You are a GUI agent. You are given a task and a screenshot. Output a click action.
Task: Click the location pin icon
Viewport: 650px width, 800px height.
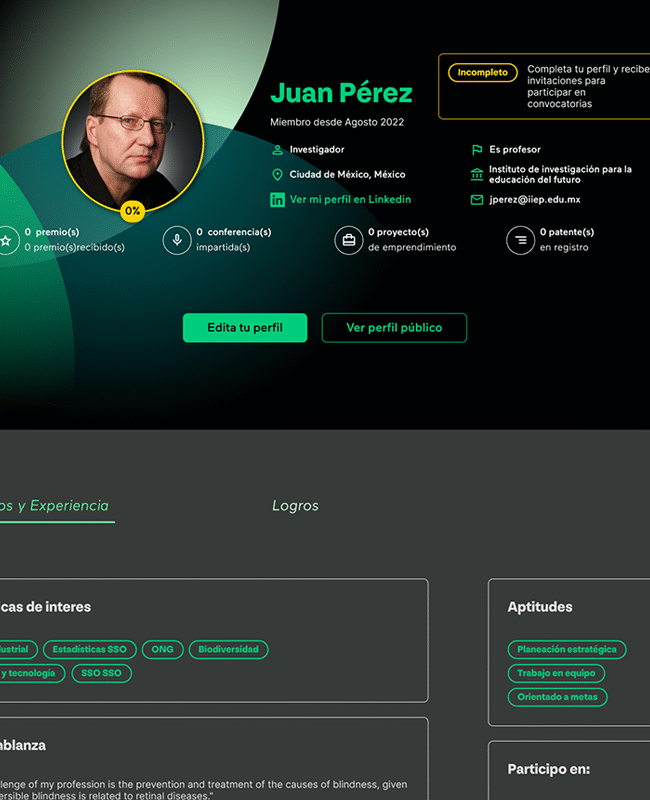point(277,174)
